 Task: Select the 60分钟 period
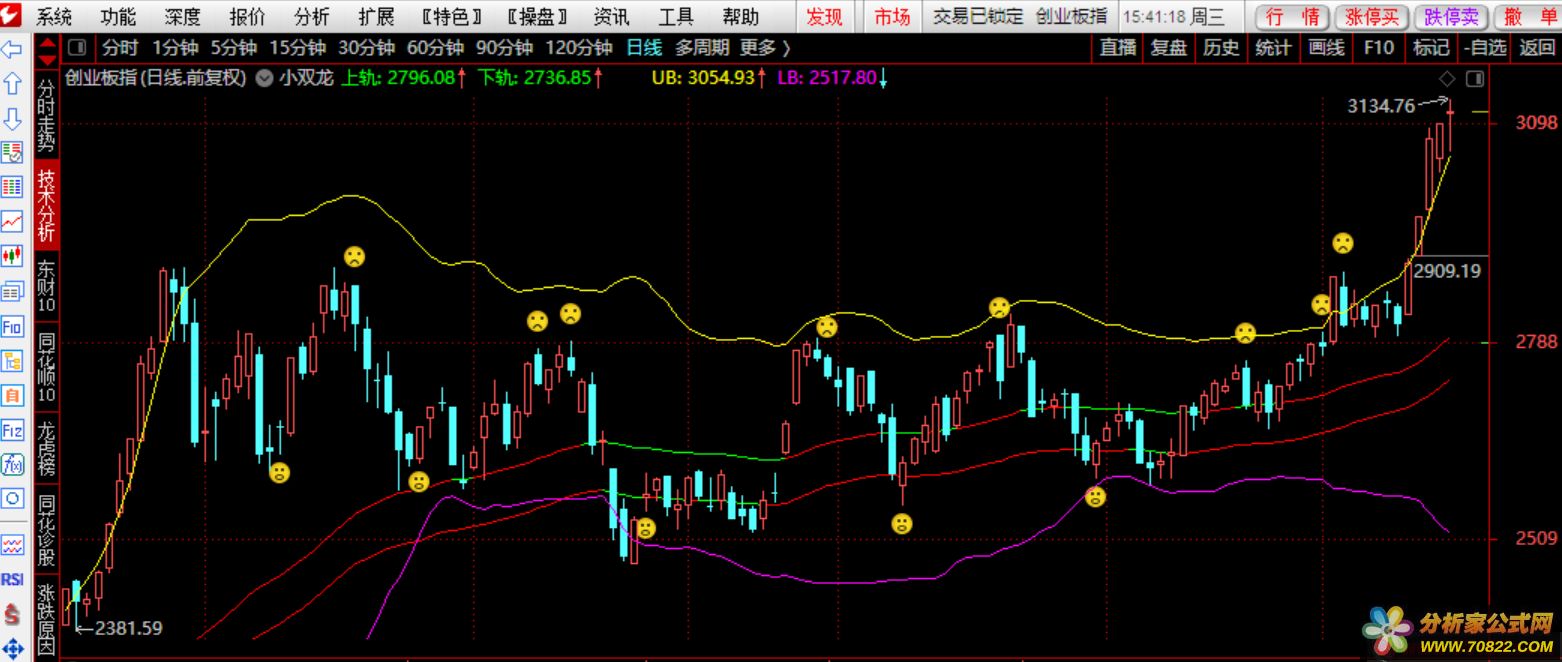point(435,48)
